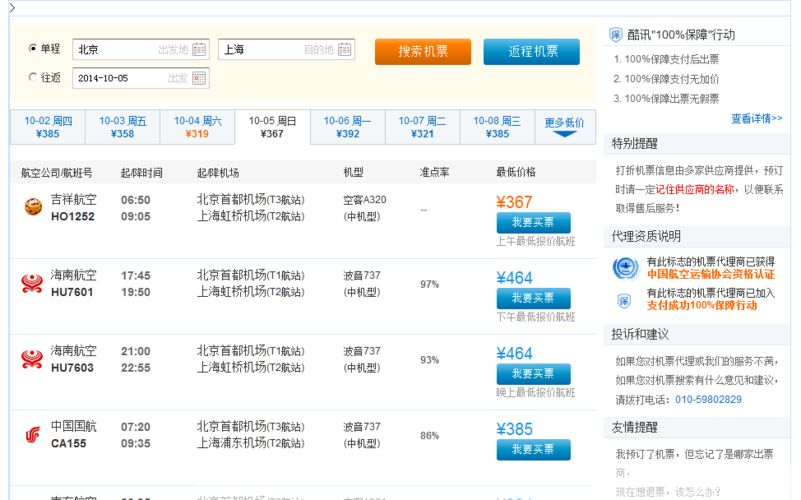The height and width of the screenshot is (500, 801).
Task: Click the ¥464 price for HU7603
Action: click(514, 353)
